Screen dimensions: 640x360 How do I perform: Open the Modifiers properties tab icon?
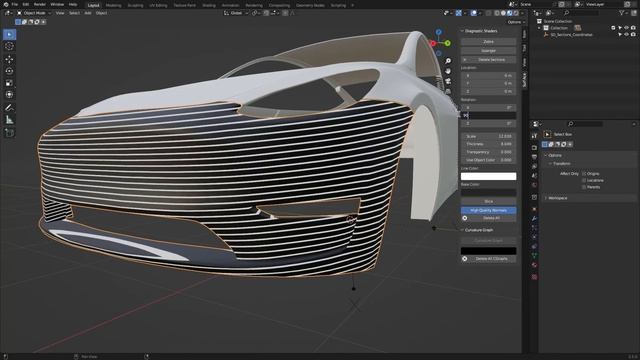534,219
